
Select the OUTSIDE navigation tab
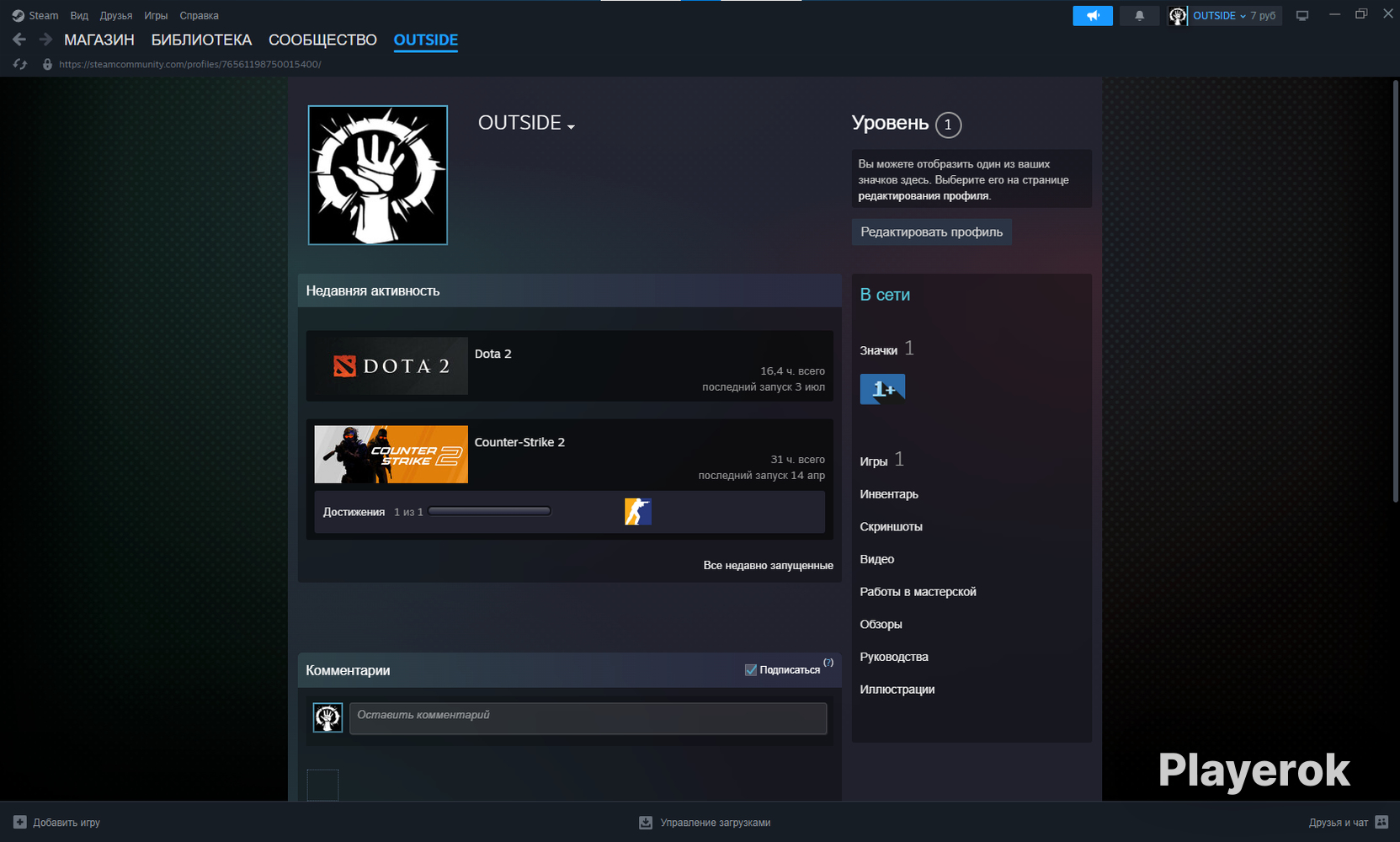point(426,40)
